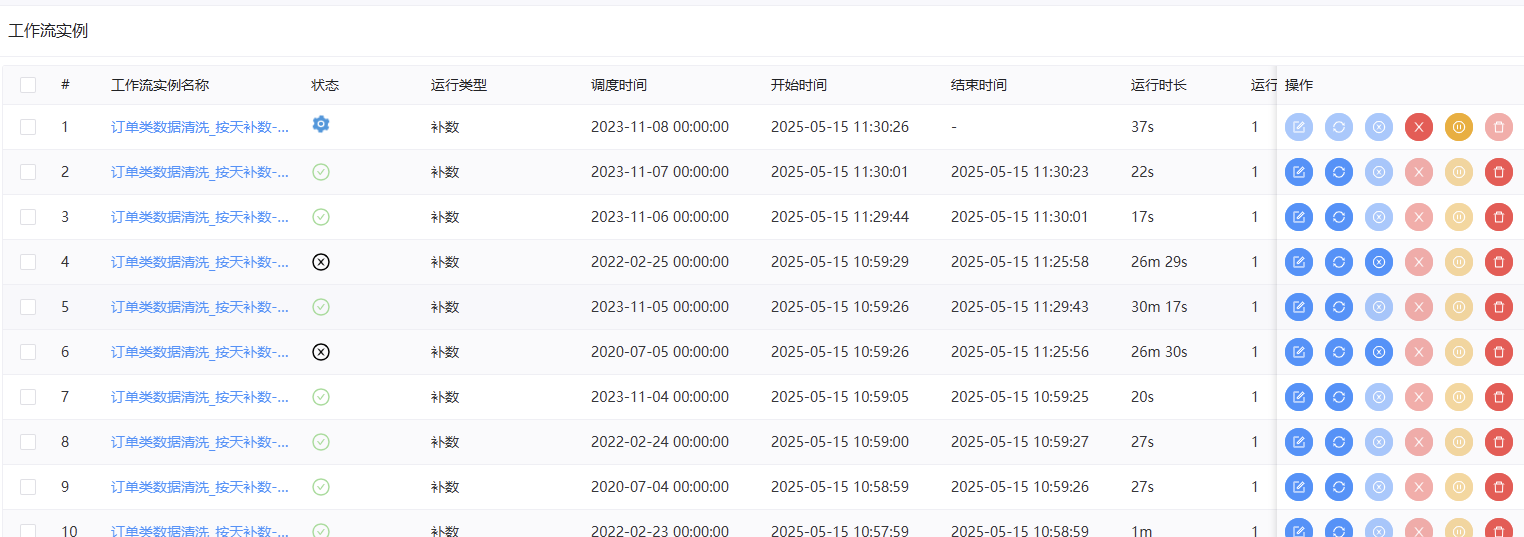This screenshot has width=1524, height=537.
Task: Select the checkbox for instance row 8
Action: click(28, 442)
